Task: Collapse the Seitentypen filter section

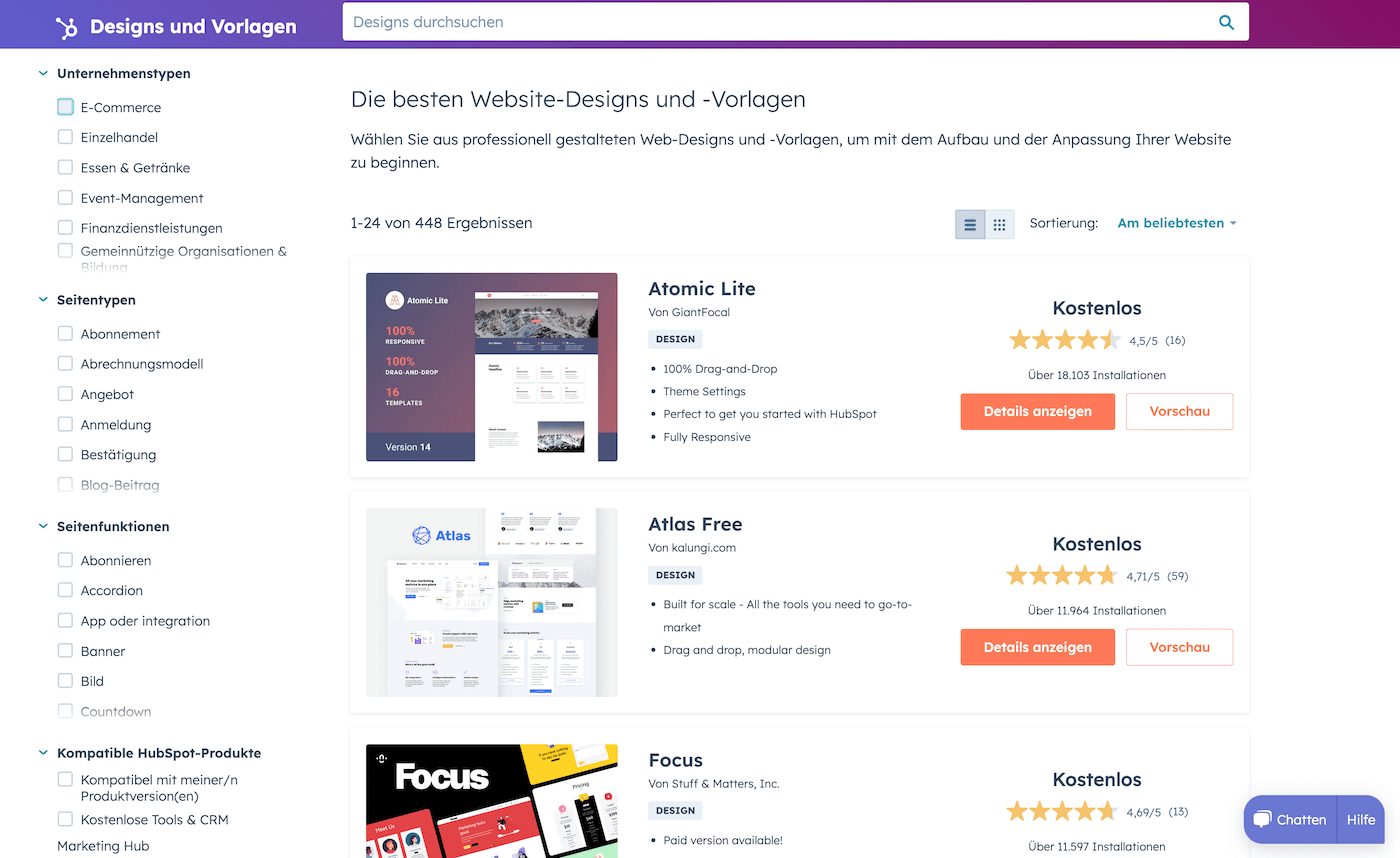Action: click(43, 300)
